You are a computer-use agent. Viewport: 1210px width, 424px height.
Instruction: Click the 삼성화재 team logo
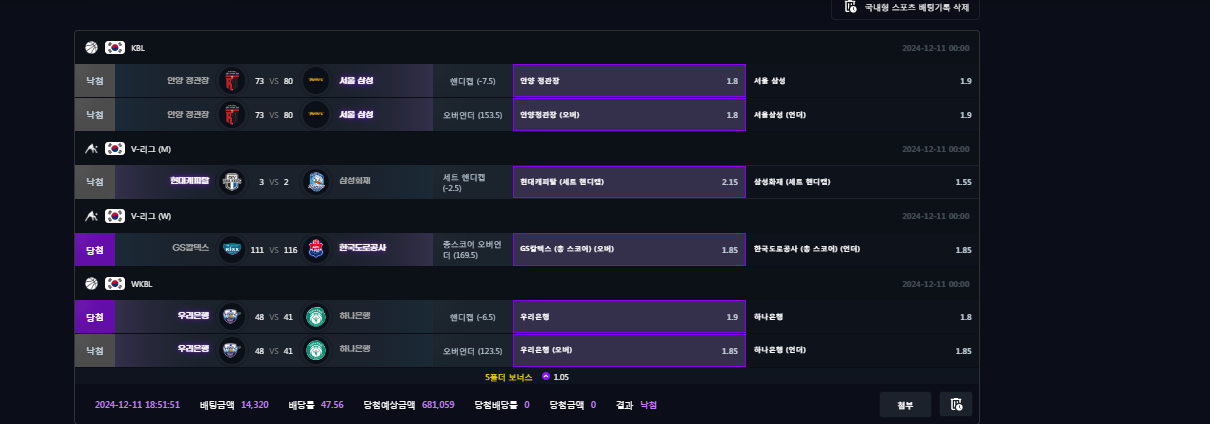316,182
